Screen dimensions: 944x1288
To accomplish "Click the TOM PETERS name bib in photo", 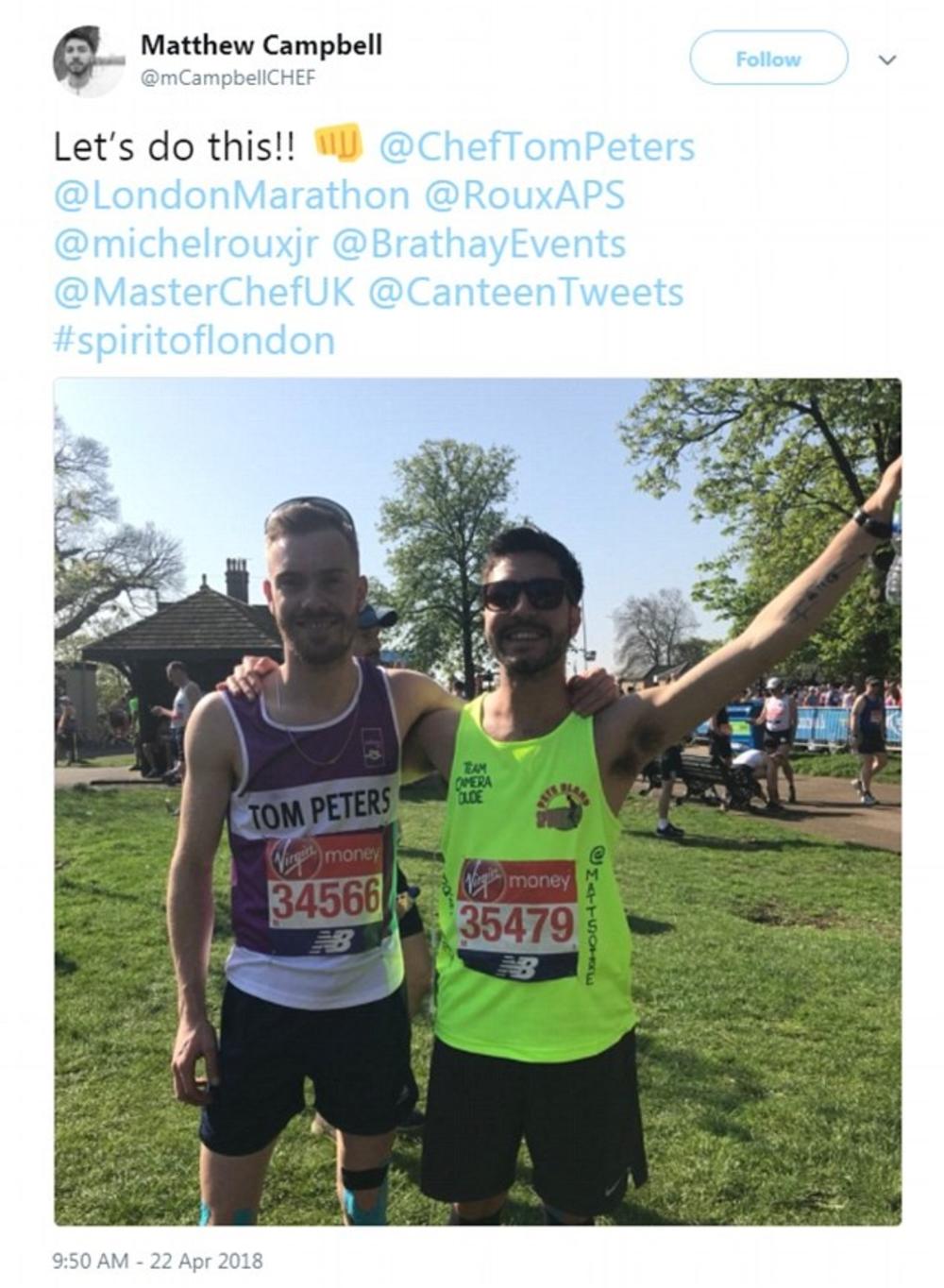I will pyautogui.click(x=318, y=809).
